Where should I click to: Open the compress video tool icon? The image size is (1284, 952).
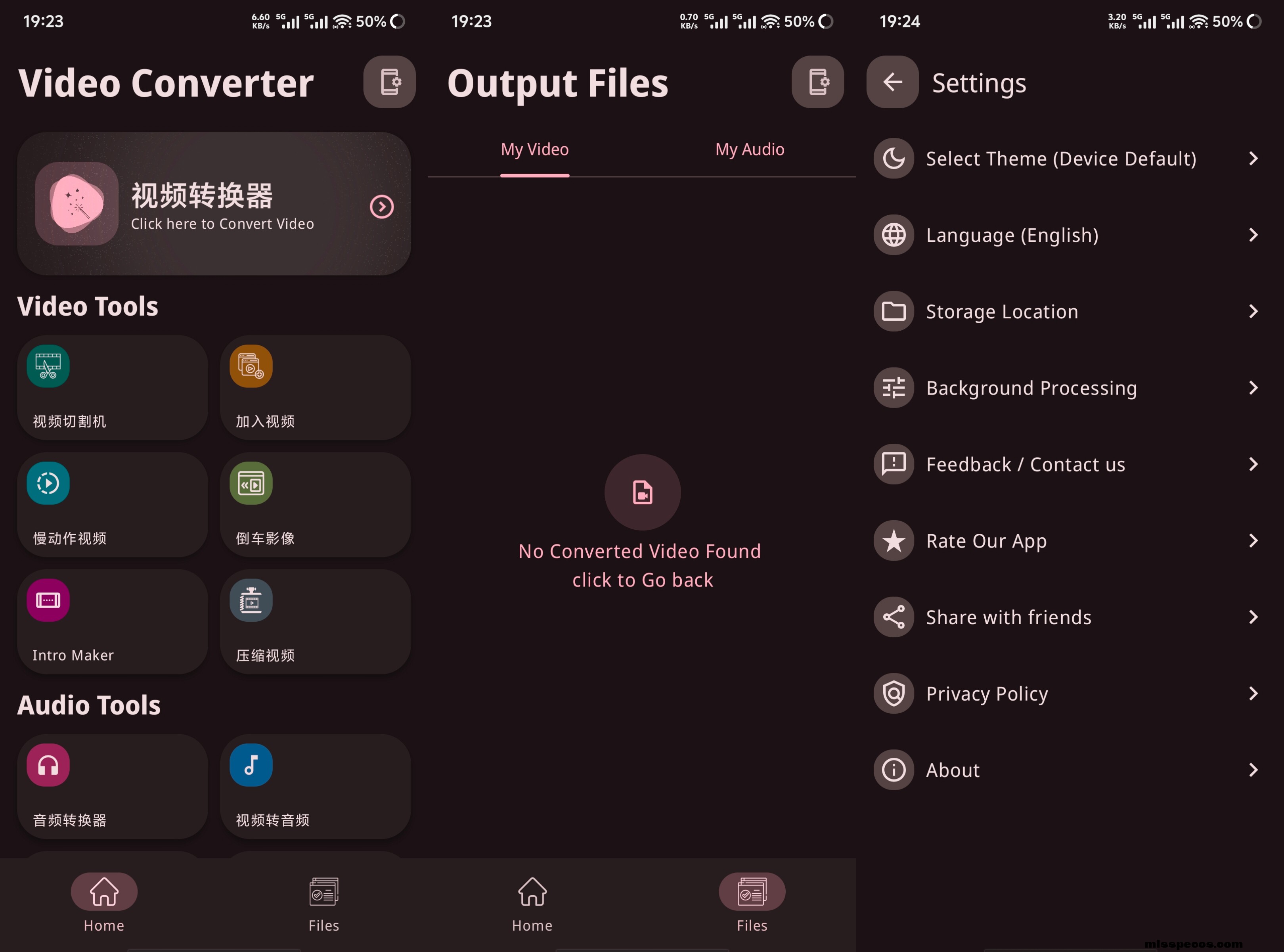coord(251,600)
